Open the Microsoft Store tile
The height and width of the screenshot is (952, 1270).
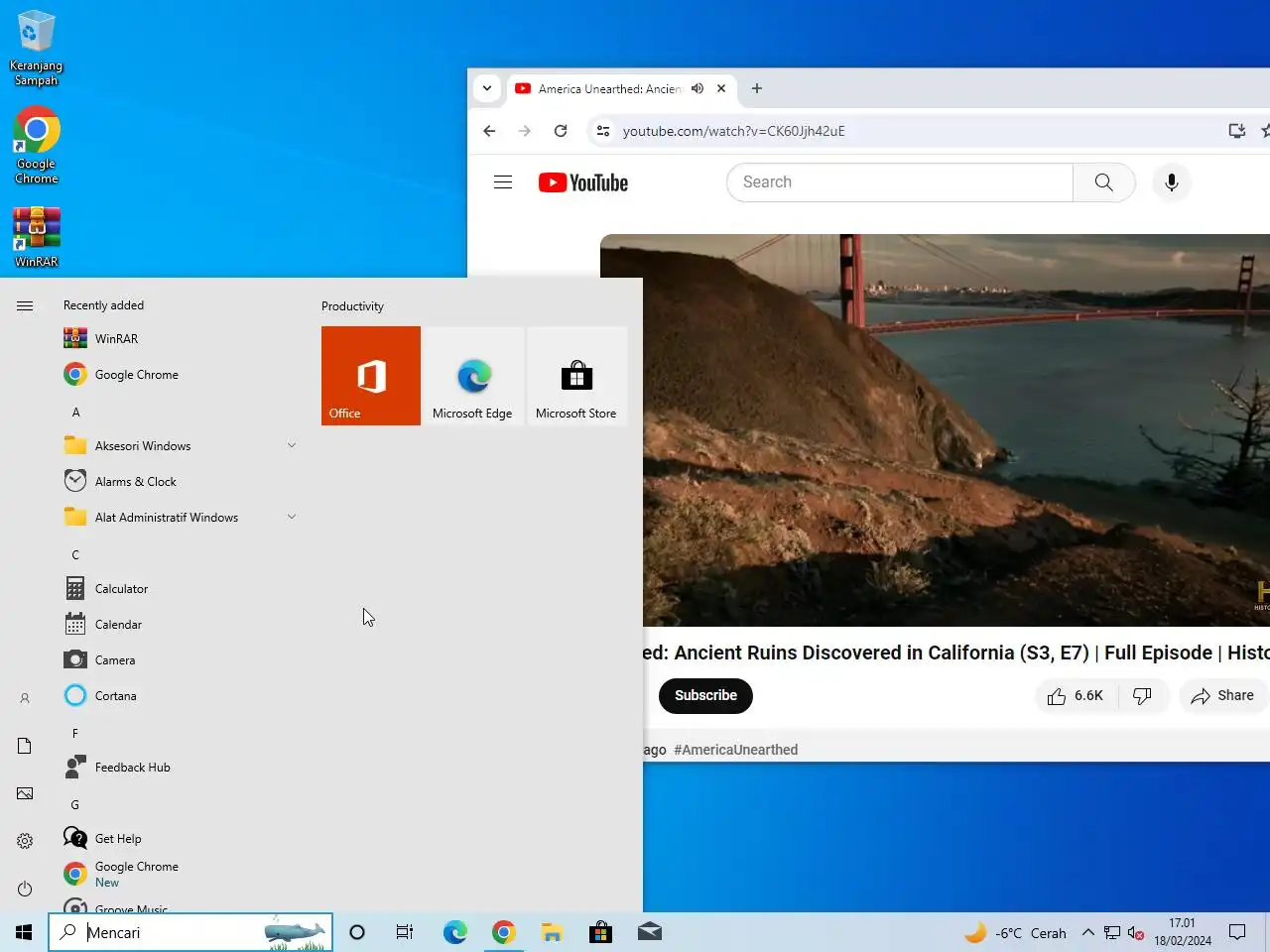point(577,376)
